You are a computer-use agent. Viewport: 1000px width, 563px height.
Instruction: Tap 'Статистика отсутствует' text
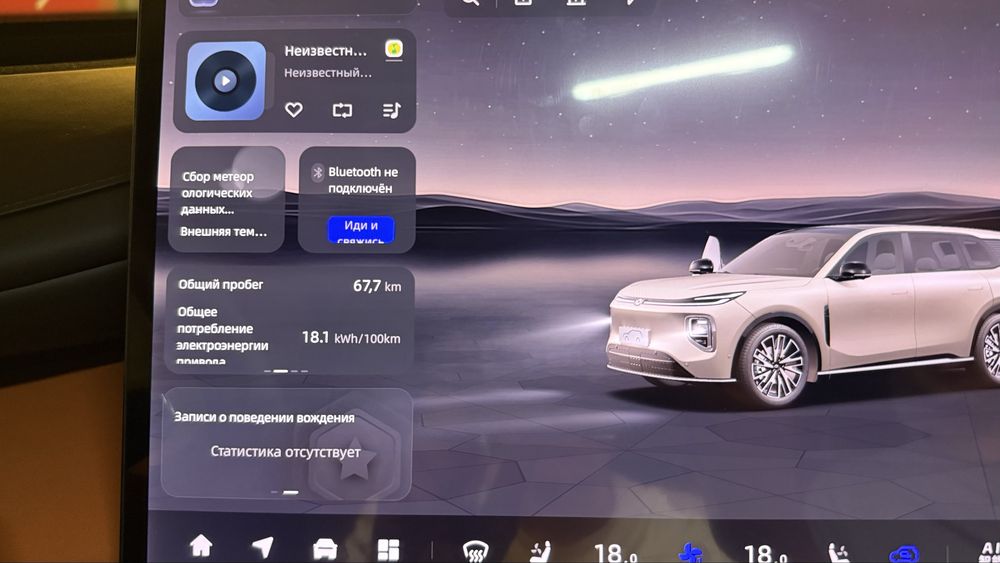pyautogui.click(x=285, y=451)
